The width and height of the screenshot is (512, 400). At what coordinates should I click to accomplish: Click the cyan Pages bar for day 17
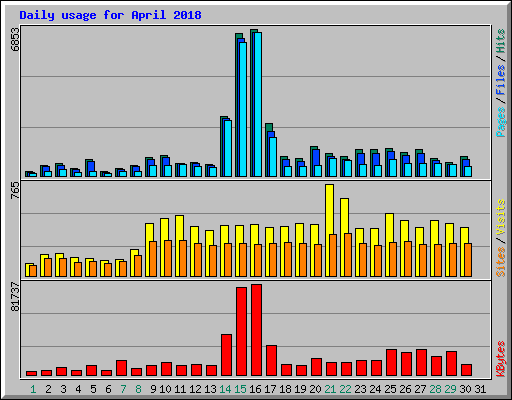[x=273, y=157]
